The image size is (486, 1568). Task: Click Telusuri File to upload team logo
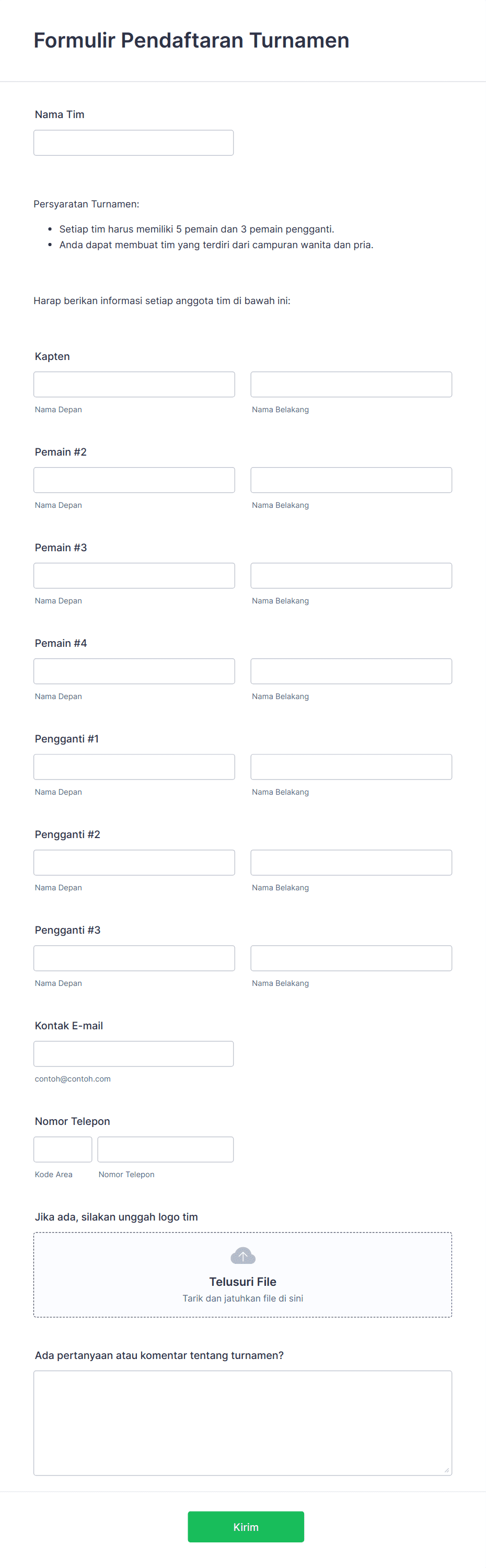point(242,1281)
